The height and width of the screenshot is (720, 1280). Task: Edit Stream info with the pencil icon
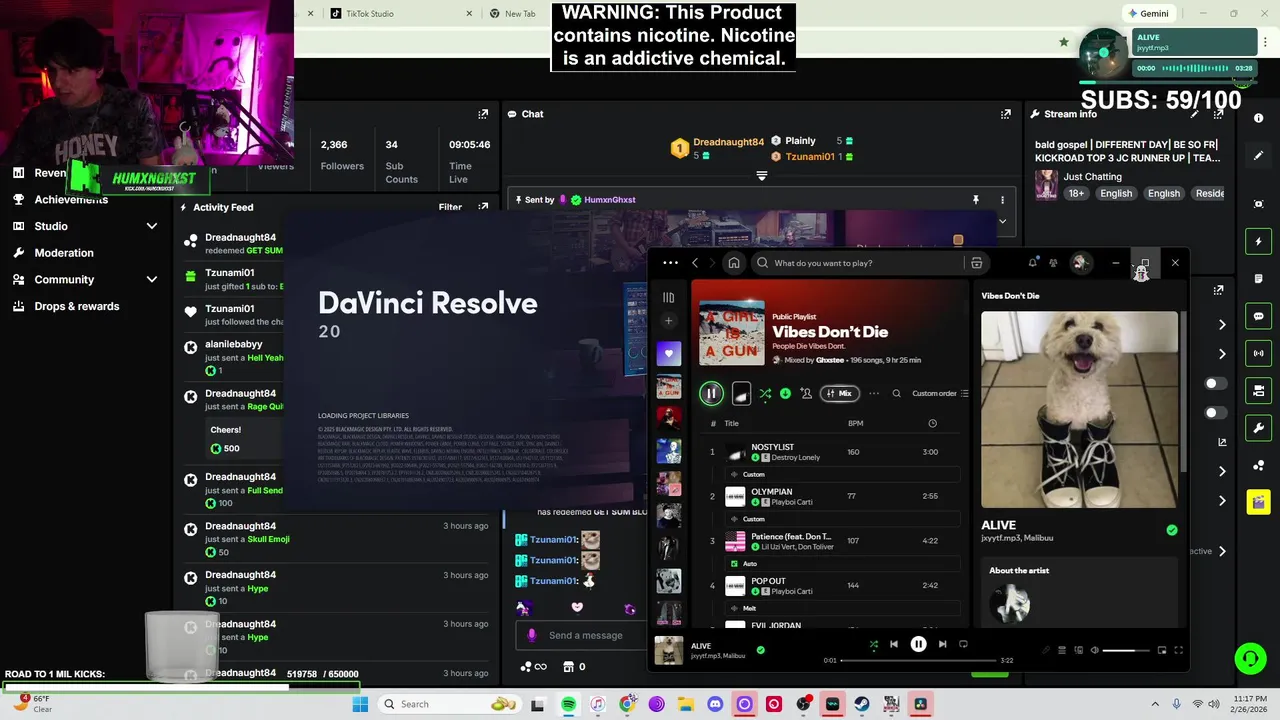coord(1194,114)
